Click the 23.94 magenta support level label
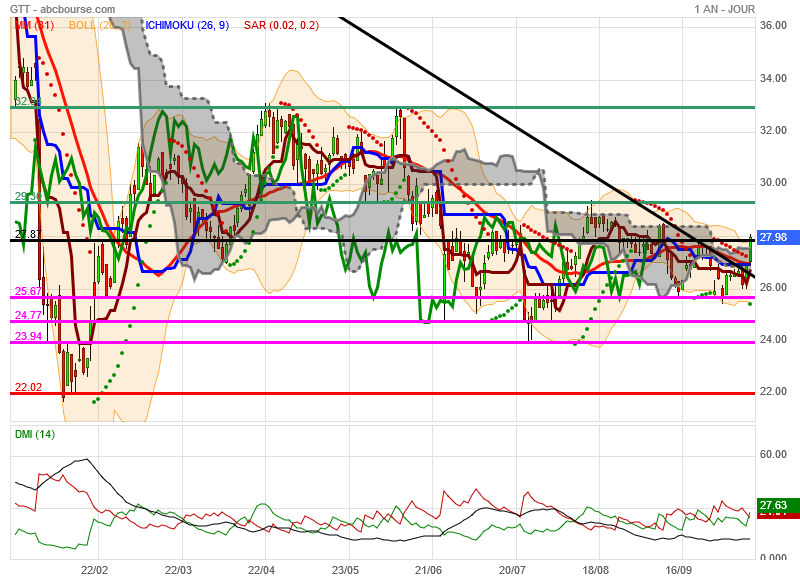This screenshot has width=800, height=580. [28, 336]
